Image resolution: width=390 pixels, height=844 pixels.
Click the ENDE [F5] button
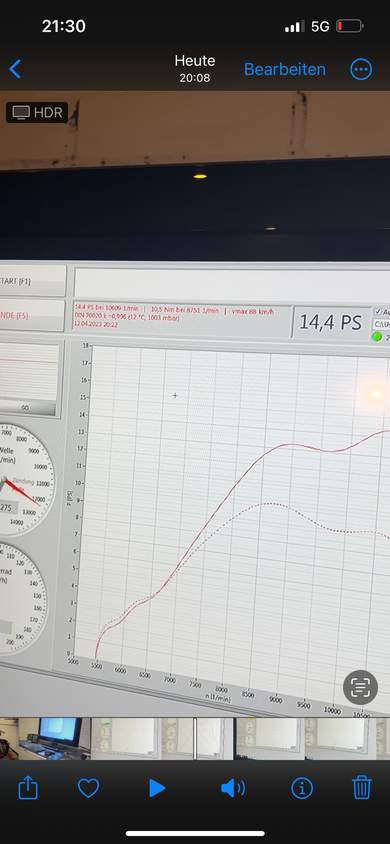[32, 315]
